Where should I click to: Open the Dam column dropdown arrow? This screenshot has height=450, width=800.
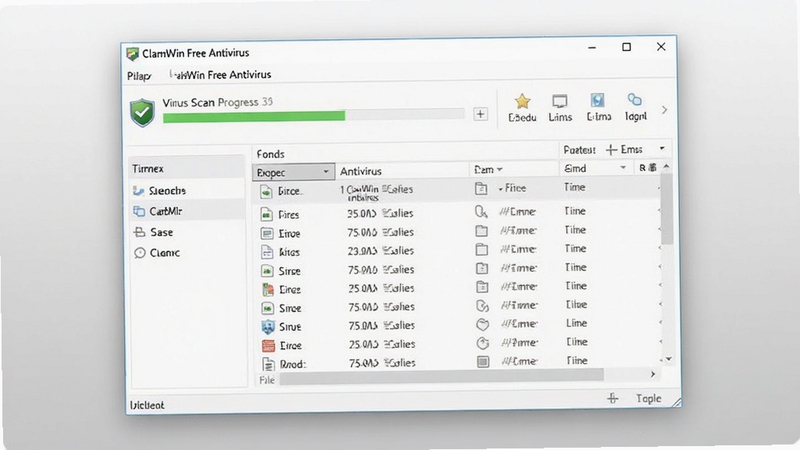[x=500, y=169]
